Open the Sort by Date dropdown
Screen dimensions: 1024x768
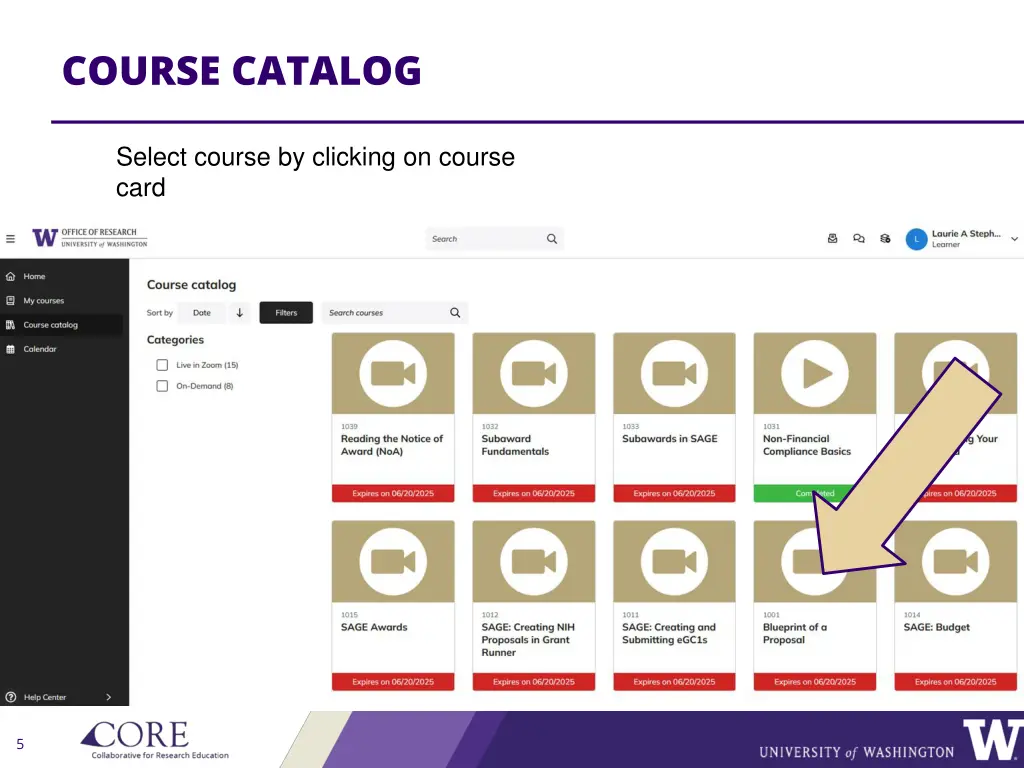(x=202, y=313)
